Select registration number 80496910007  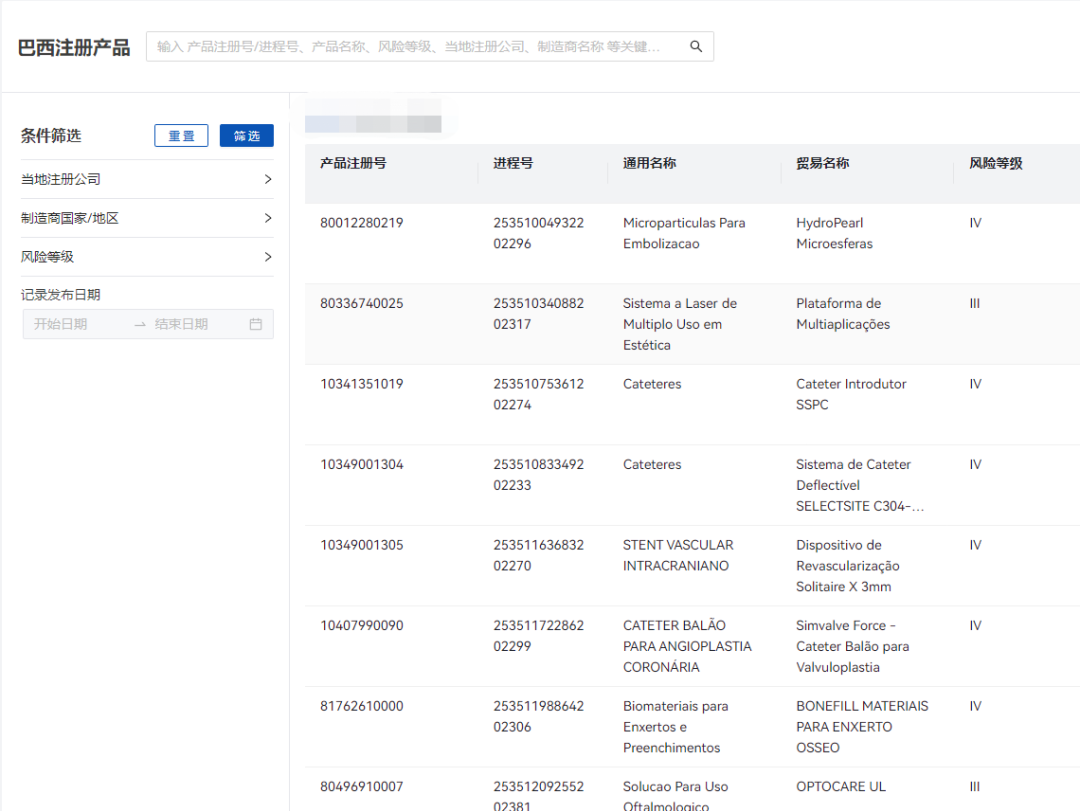click(x=362, y=787)
